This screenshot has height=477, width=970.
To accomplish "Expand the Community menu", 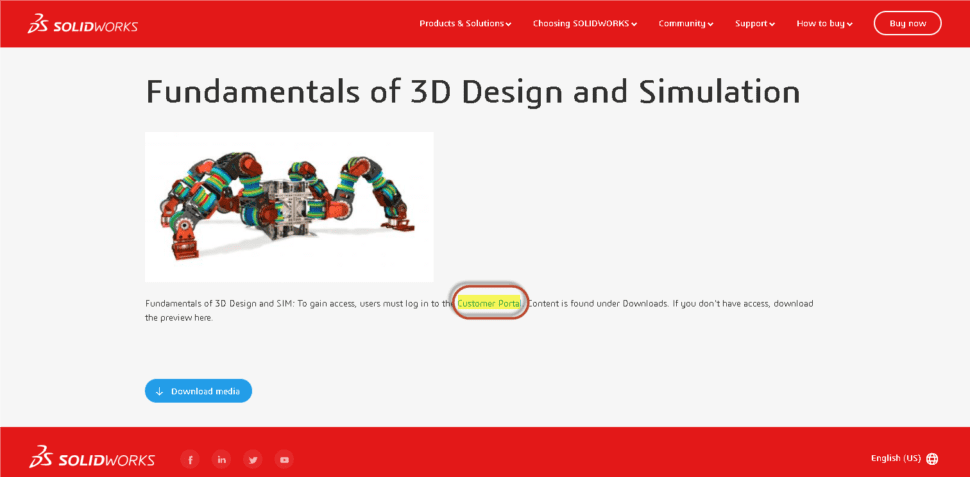I will 685,24.
